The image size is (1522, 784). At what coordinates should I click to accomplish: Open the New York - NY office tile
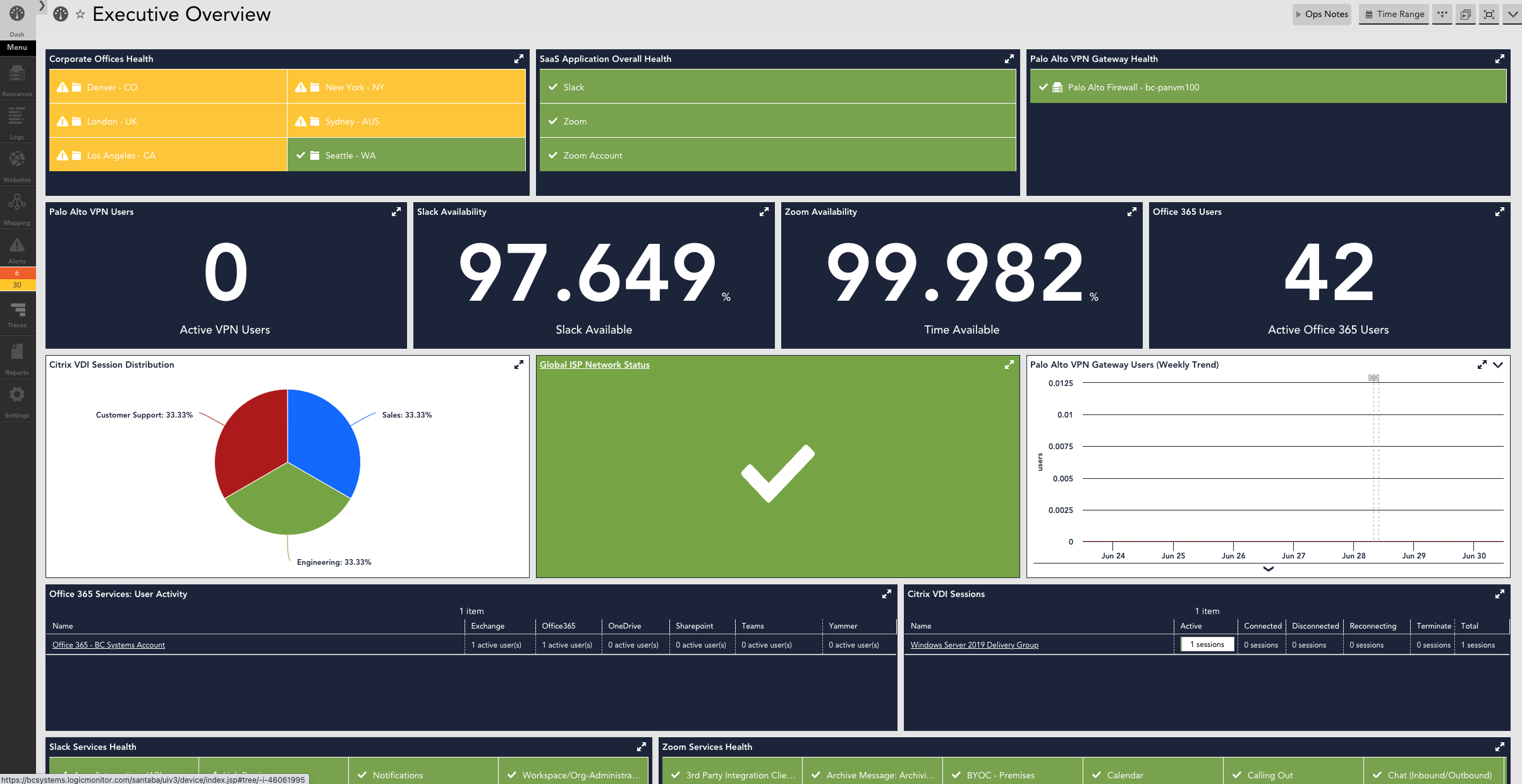[x=406, y=87]
